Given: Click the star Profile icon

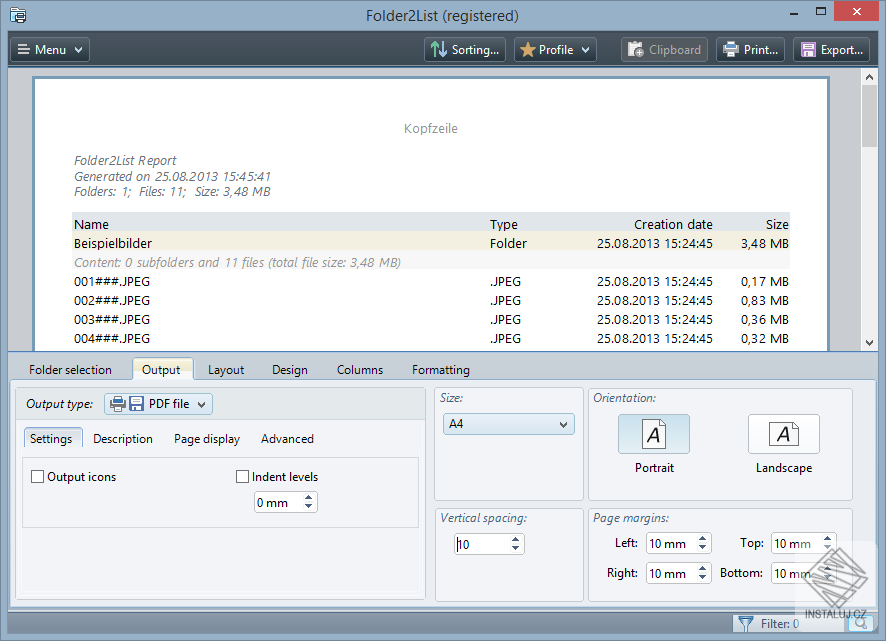Looking at the screenshot, I should coord(529,48).
